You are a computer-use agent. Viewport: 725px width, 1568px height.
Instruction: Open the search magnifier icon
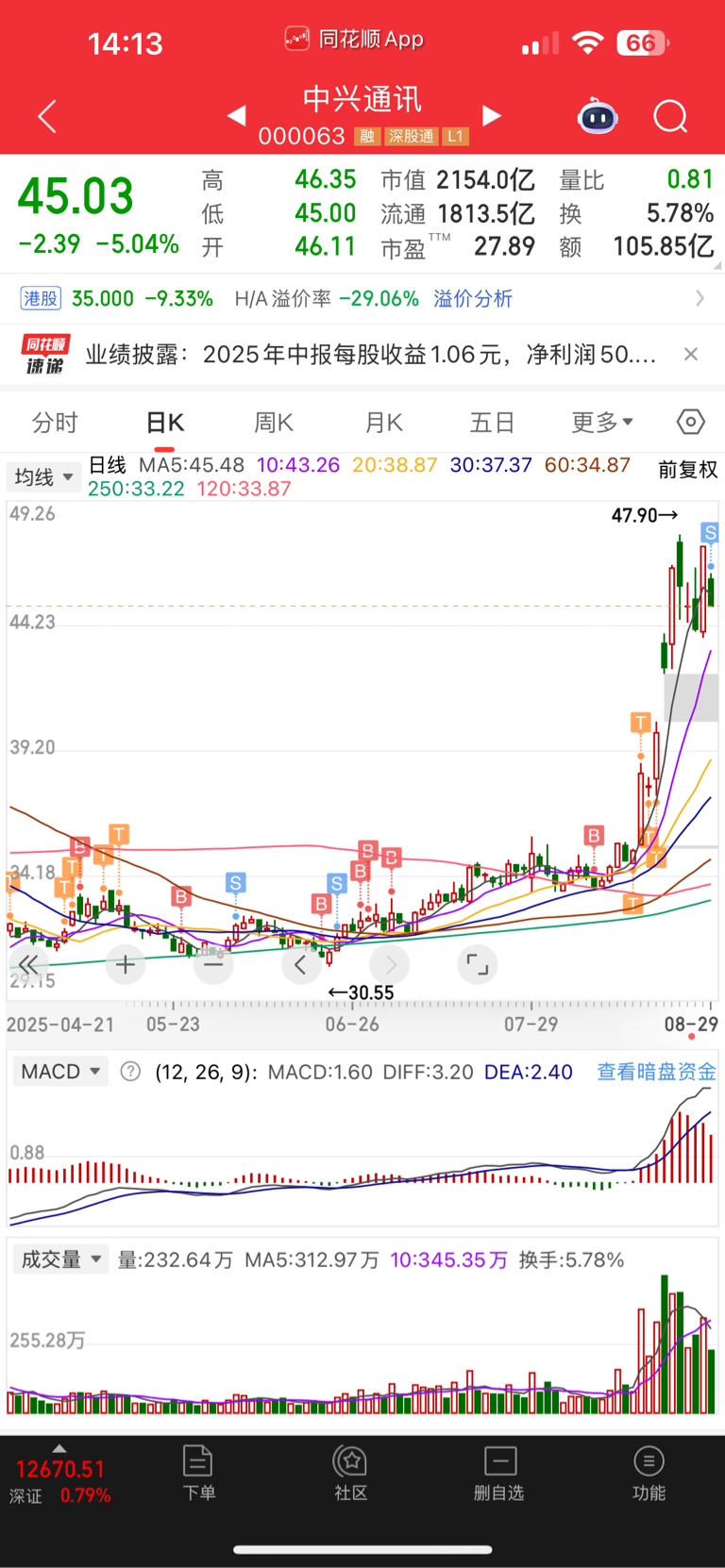point(670,117)
